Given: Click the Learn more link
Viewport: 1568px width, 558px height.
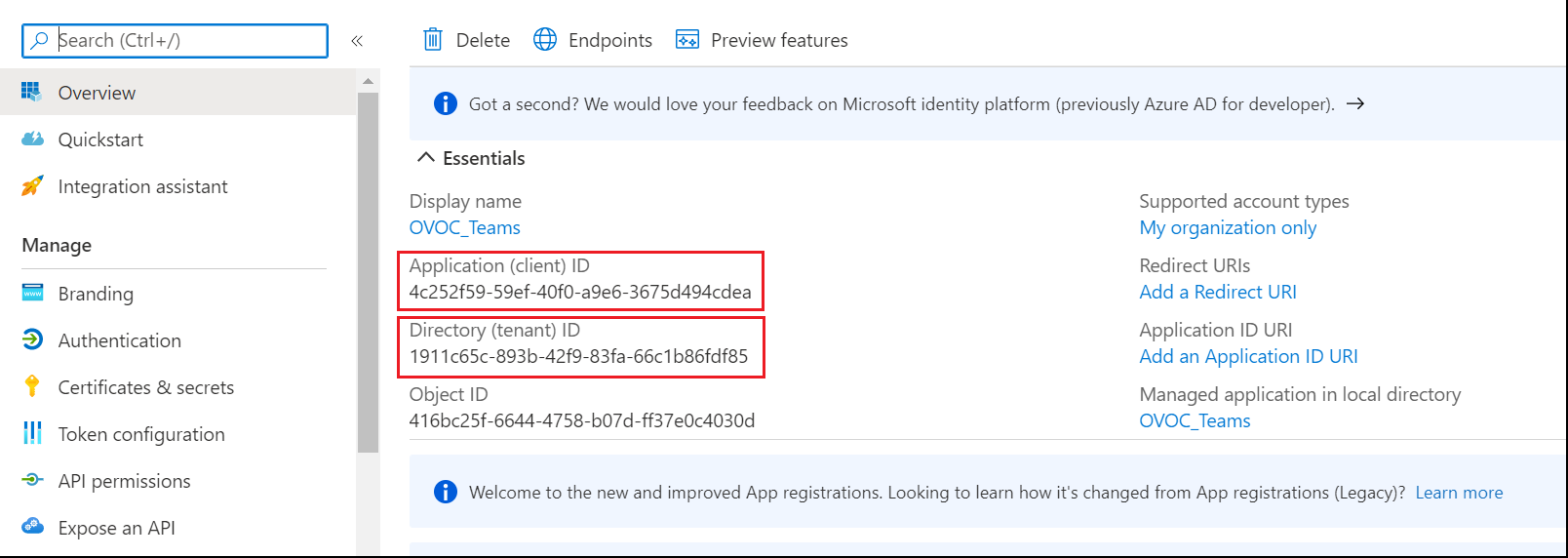Looking at the screenshot, I should point(1459,493).
